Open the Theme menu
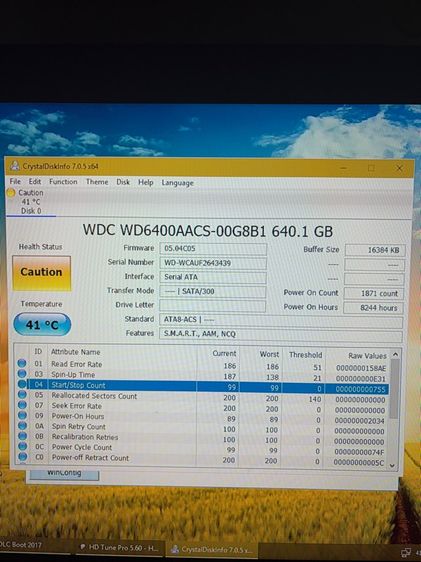 [x=97, y=182]
